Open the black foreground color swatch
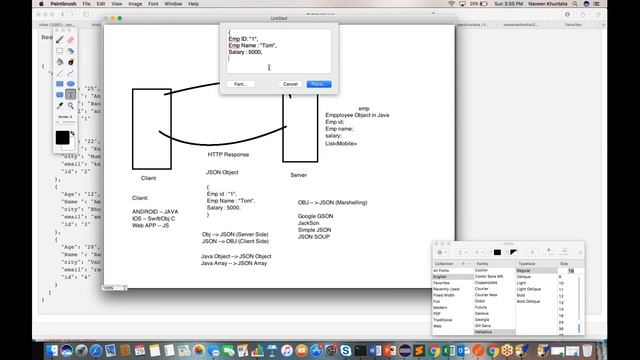Image resolution: width=640 pixels, height=360 pixels. [62, 138]
